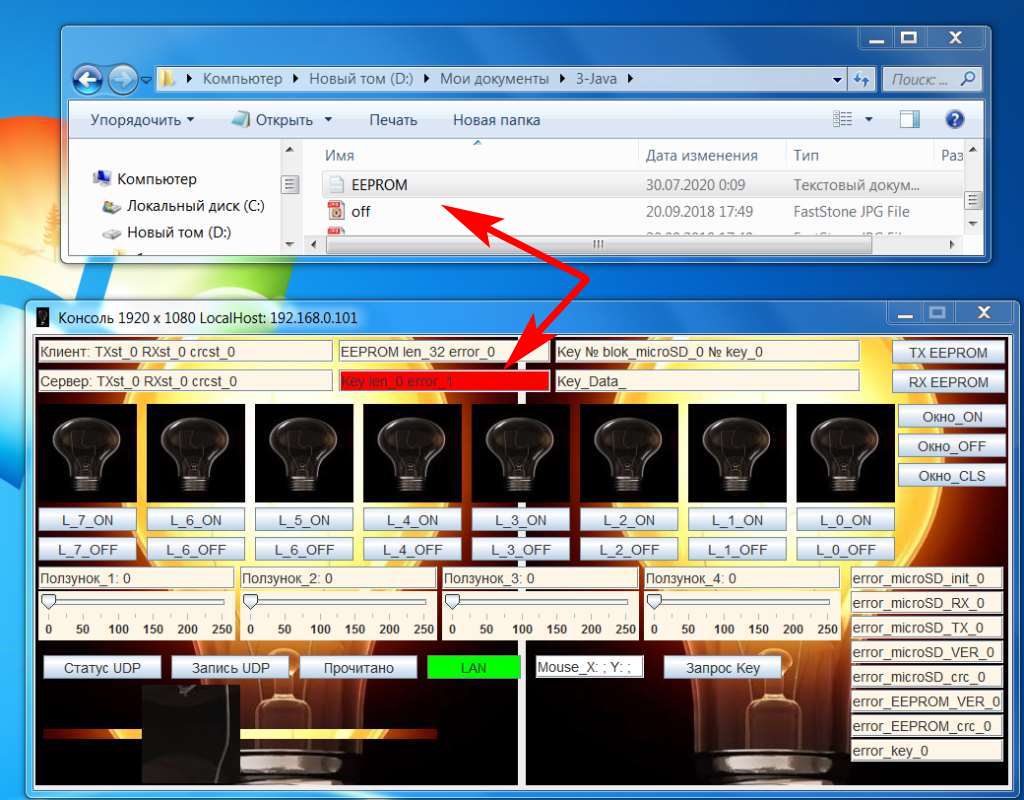Select Локальный диск (C:) in tree
Image resolution: width=1024 pixels, height=800 pixels.
point(195,206)
